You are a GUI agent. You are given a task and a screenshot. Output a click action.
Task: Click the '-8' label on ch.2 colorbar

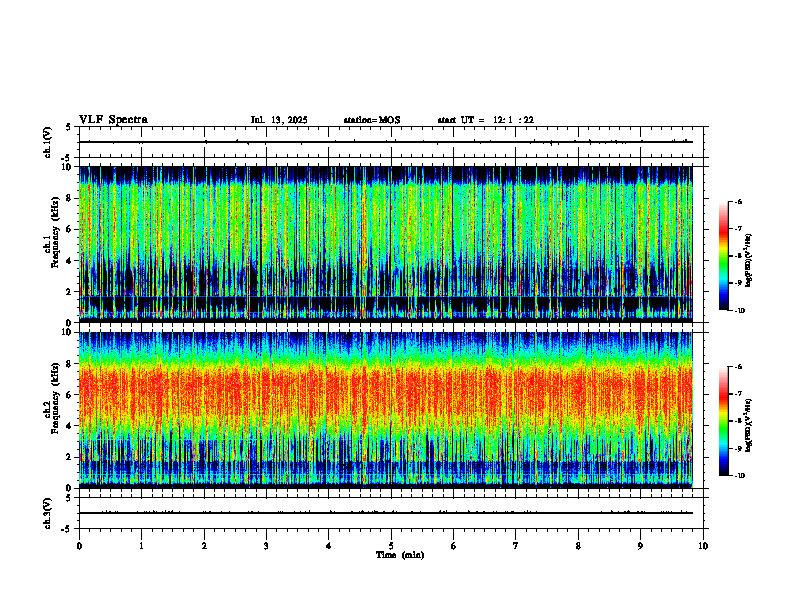pos(738,421)
